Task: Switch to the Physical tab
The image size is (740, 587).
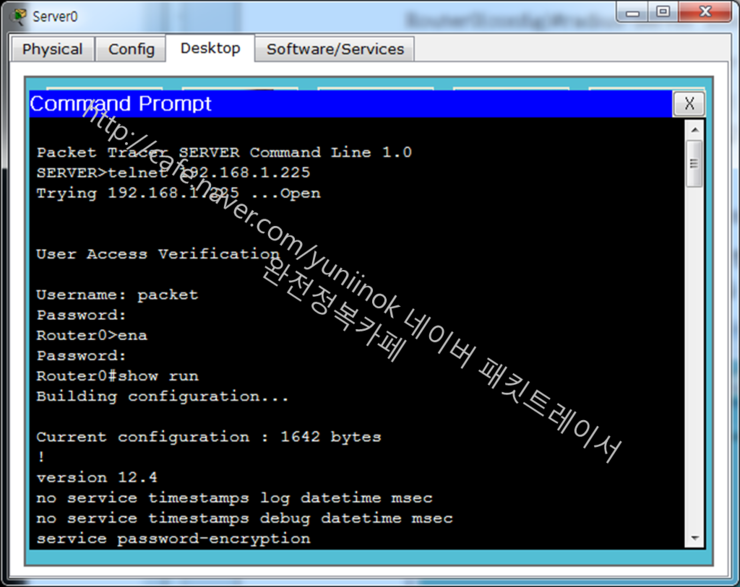Action: click(x=52, y=49)
